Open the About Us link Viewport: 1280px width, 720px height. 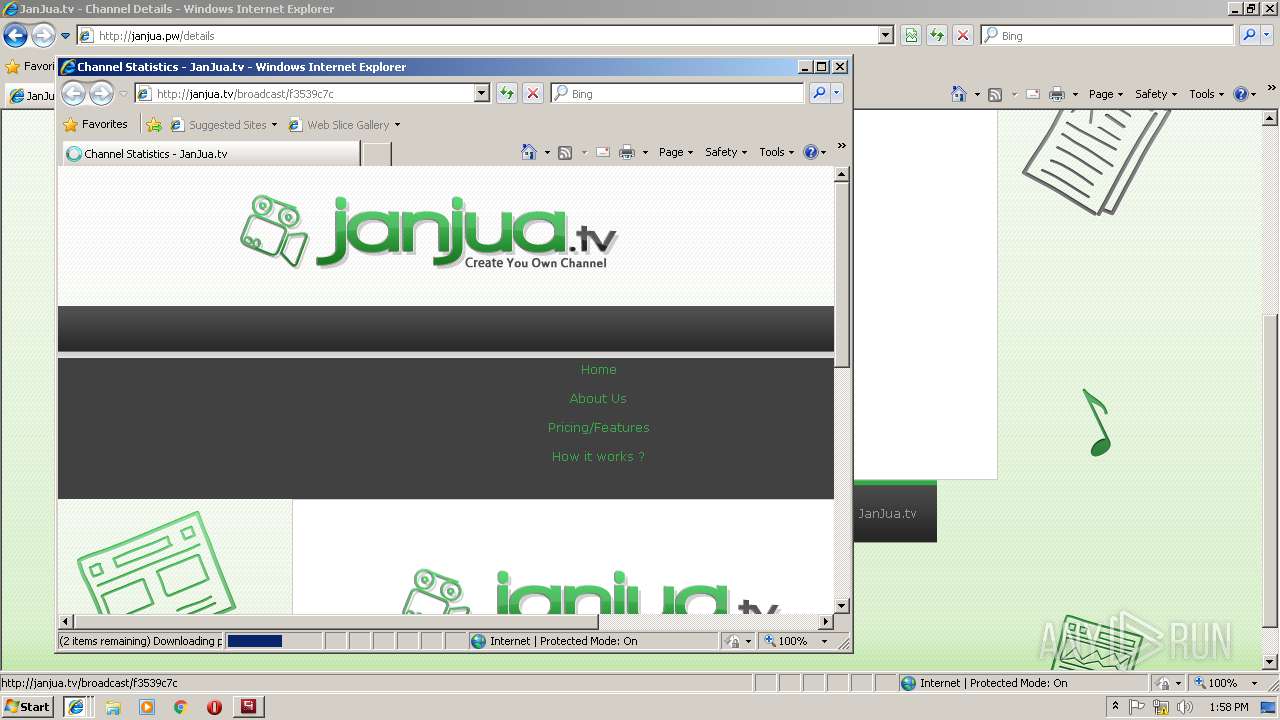click(x=598, y=399)
